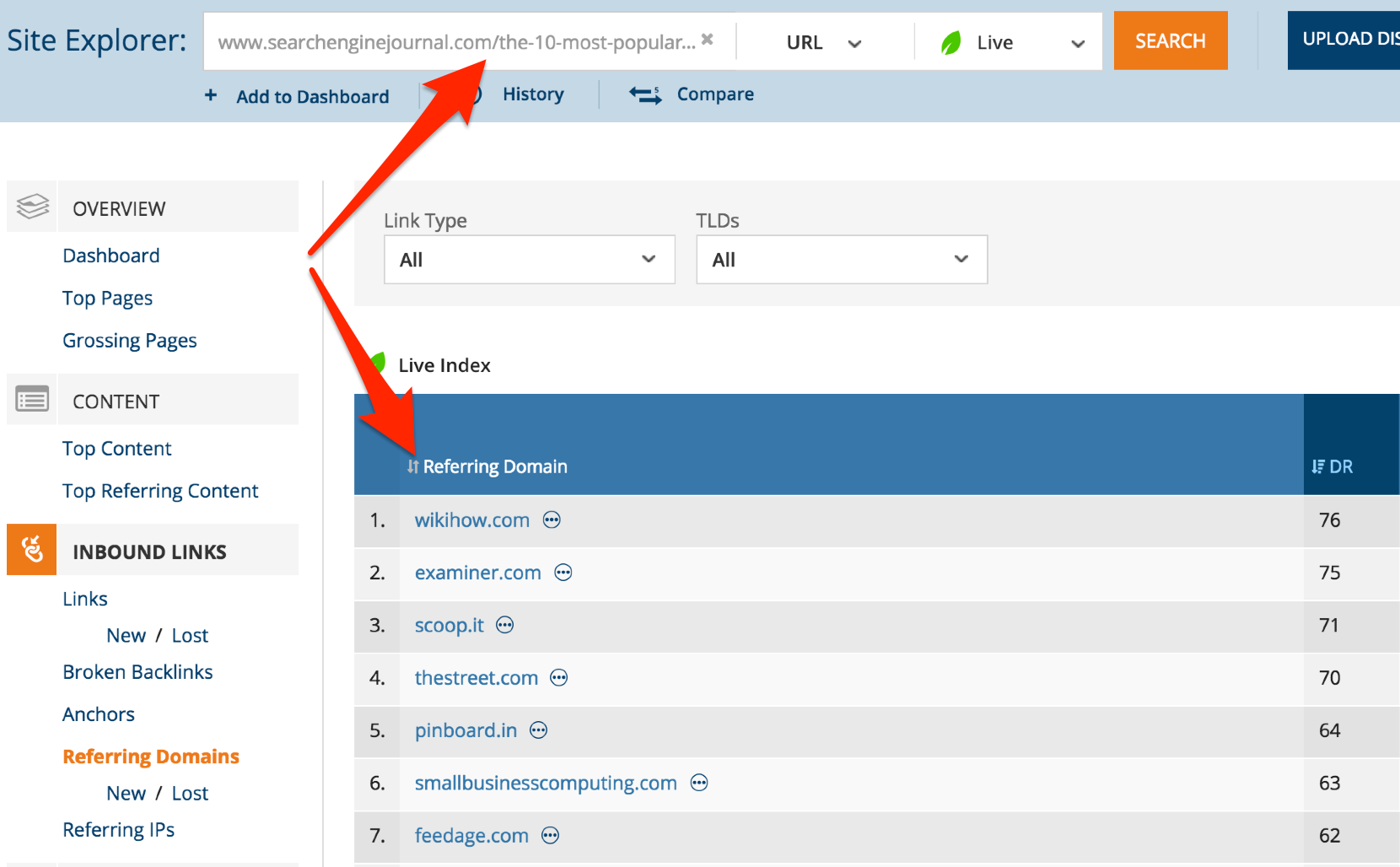The width and height of the screenshot is (1400, 867).
Task: Open the more options icon next to examiner.com
Action: [x=563, y=573]
